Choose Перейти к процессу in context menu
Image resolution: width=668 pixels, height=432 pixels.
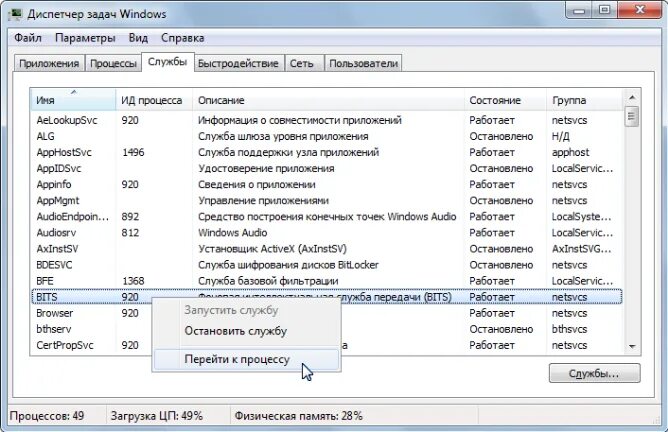pos(247,360)
